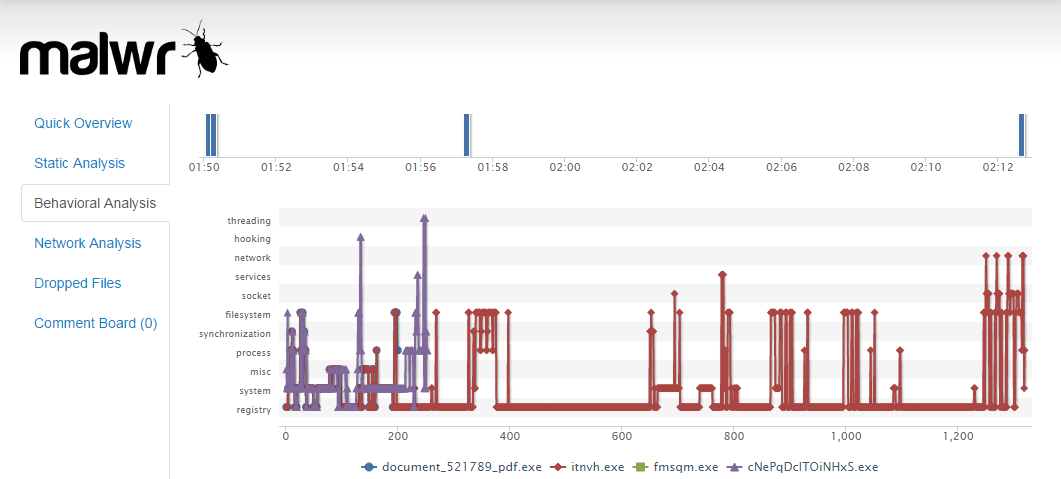Viewport: 1061px width, 479px height.
Task: Click the 'process' axis label
Action: point(254,352)
